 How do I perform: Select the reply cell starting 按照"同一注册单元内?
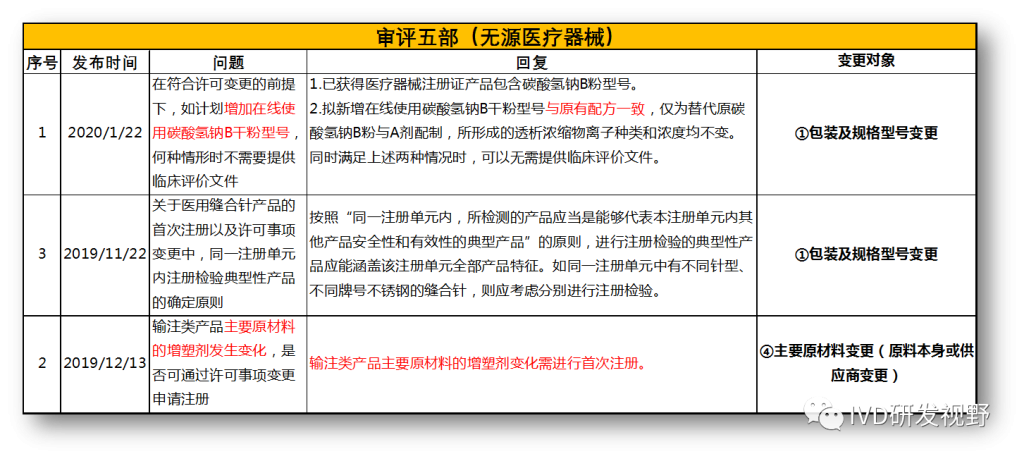[531, 254]
